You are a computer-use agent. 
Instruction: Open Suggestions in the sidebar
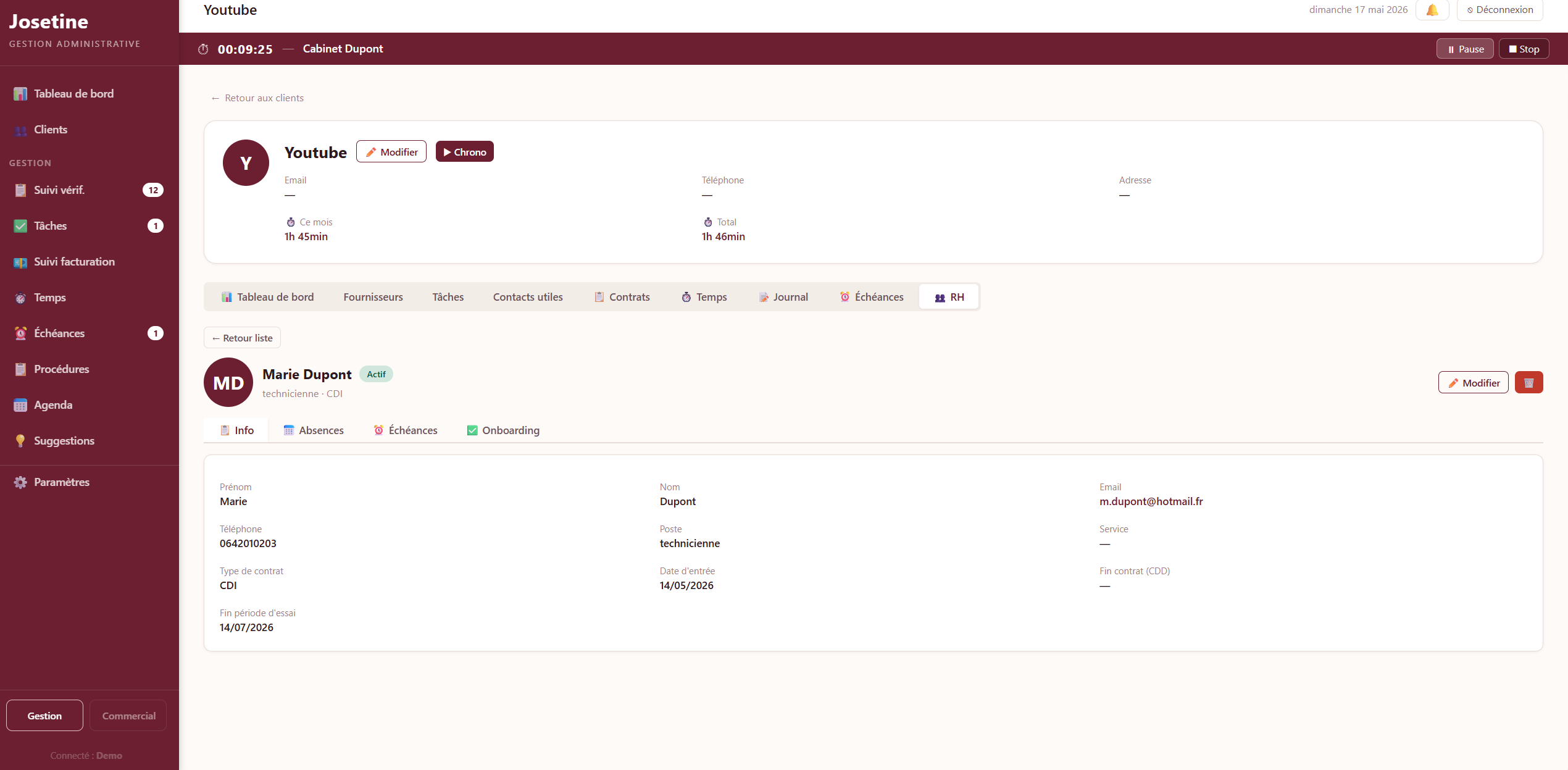coord(89,440)
